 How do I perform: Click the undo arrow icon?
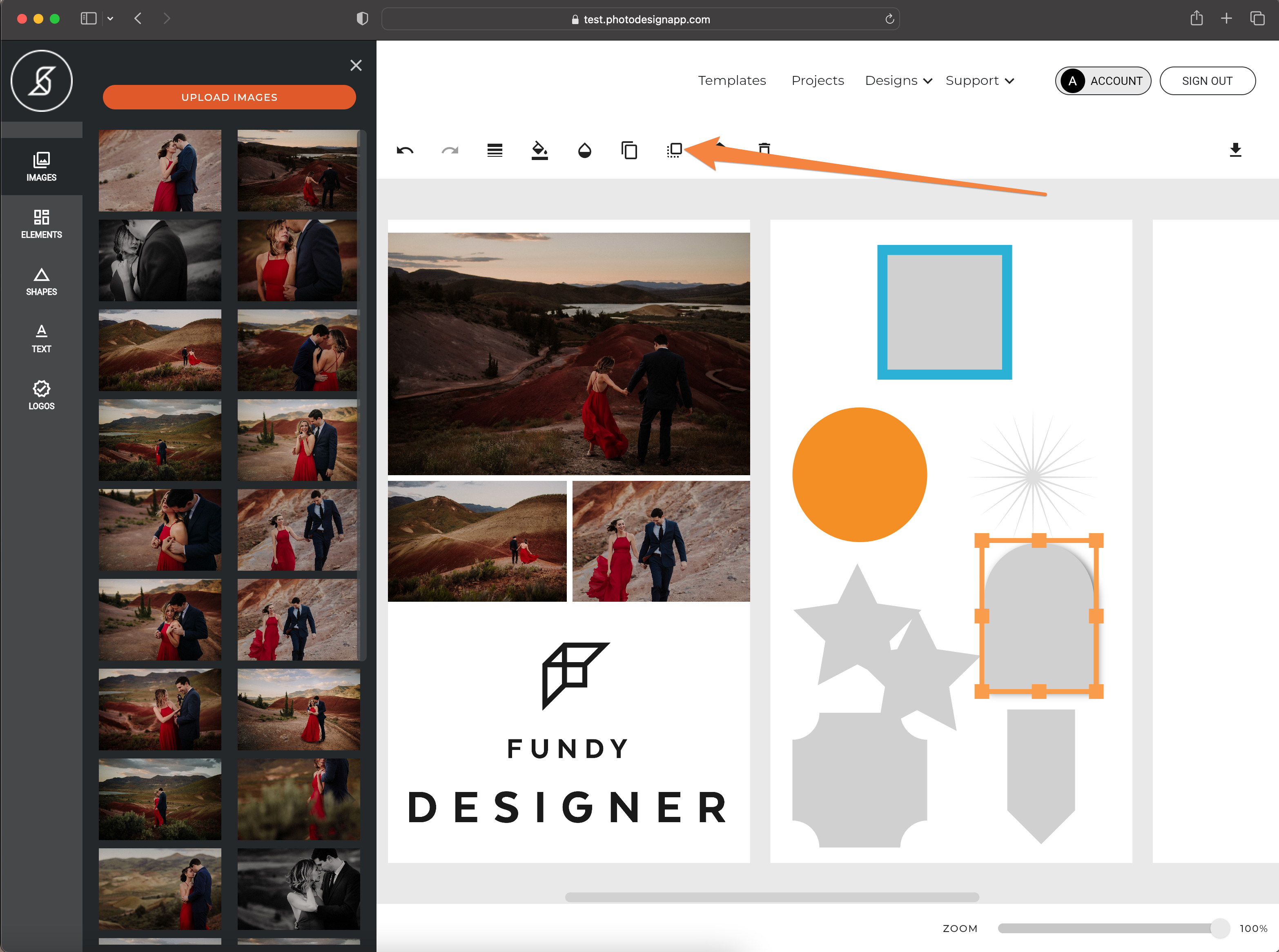405,150
